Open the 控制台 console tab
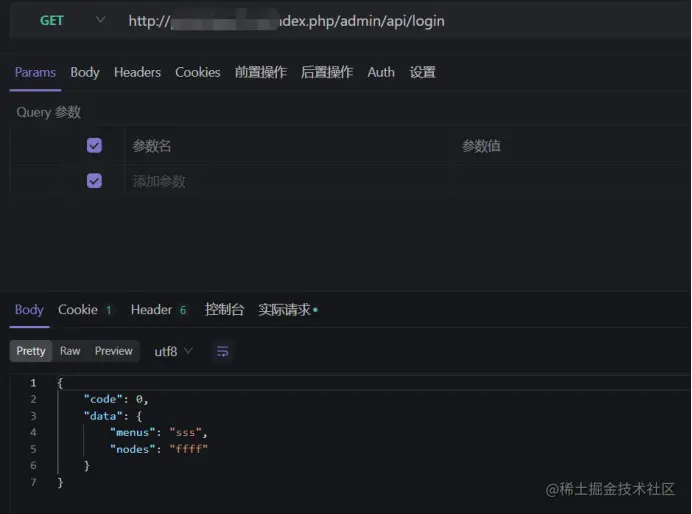Viewport: 692px width, 514px height. coord(224,310)
